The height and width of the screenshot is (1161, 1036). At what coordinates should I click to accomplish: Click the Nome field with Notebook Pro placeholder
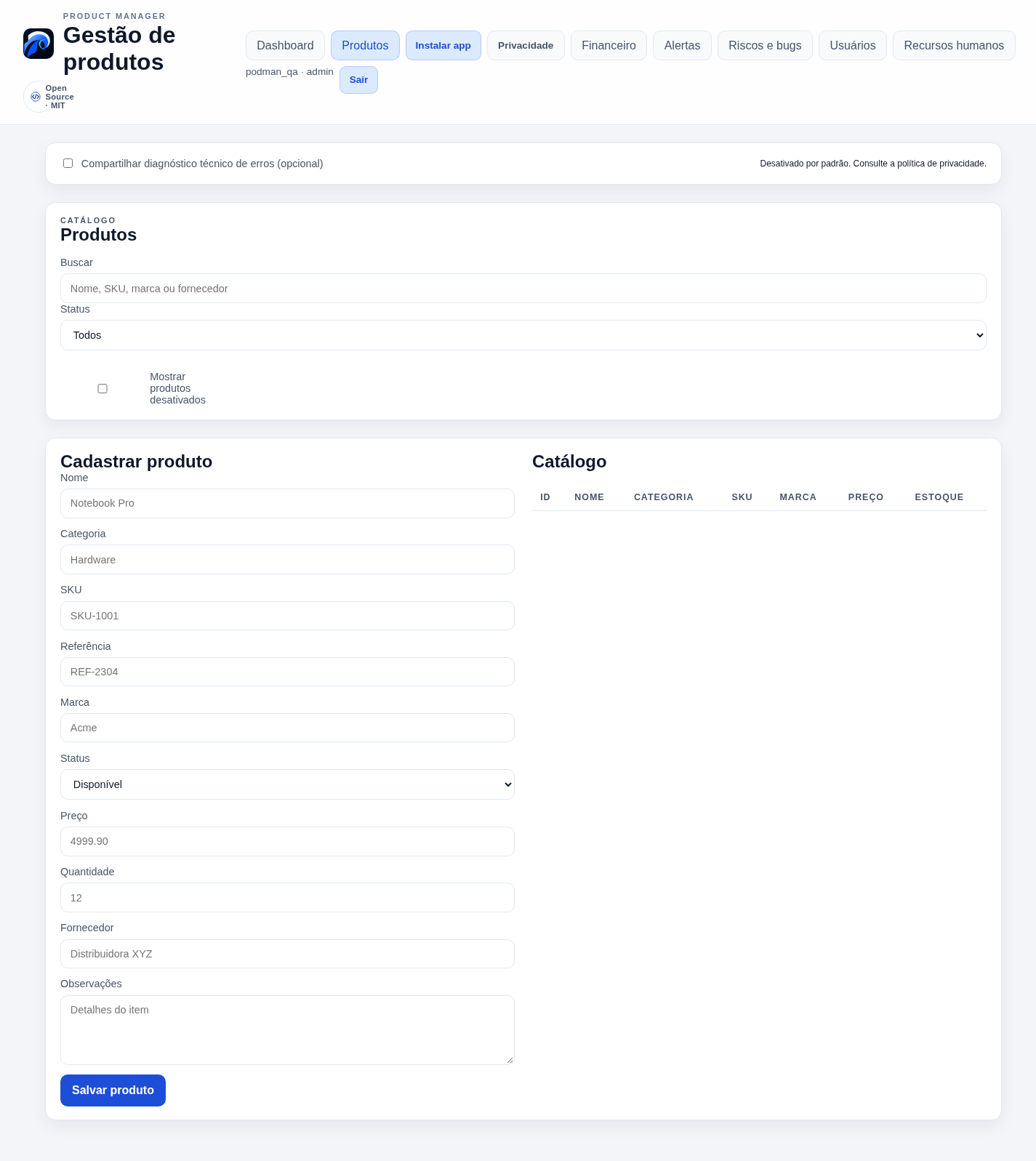pos(287,503)
